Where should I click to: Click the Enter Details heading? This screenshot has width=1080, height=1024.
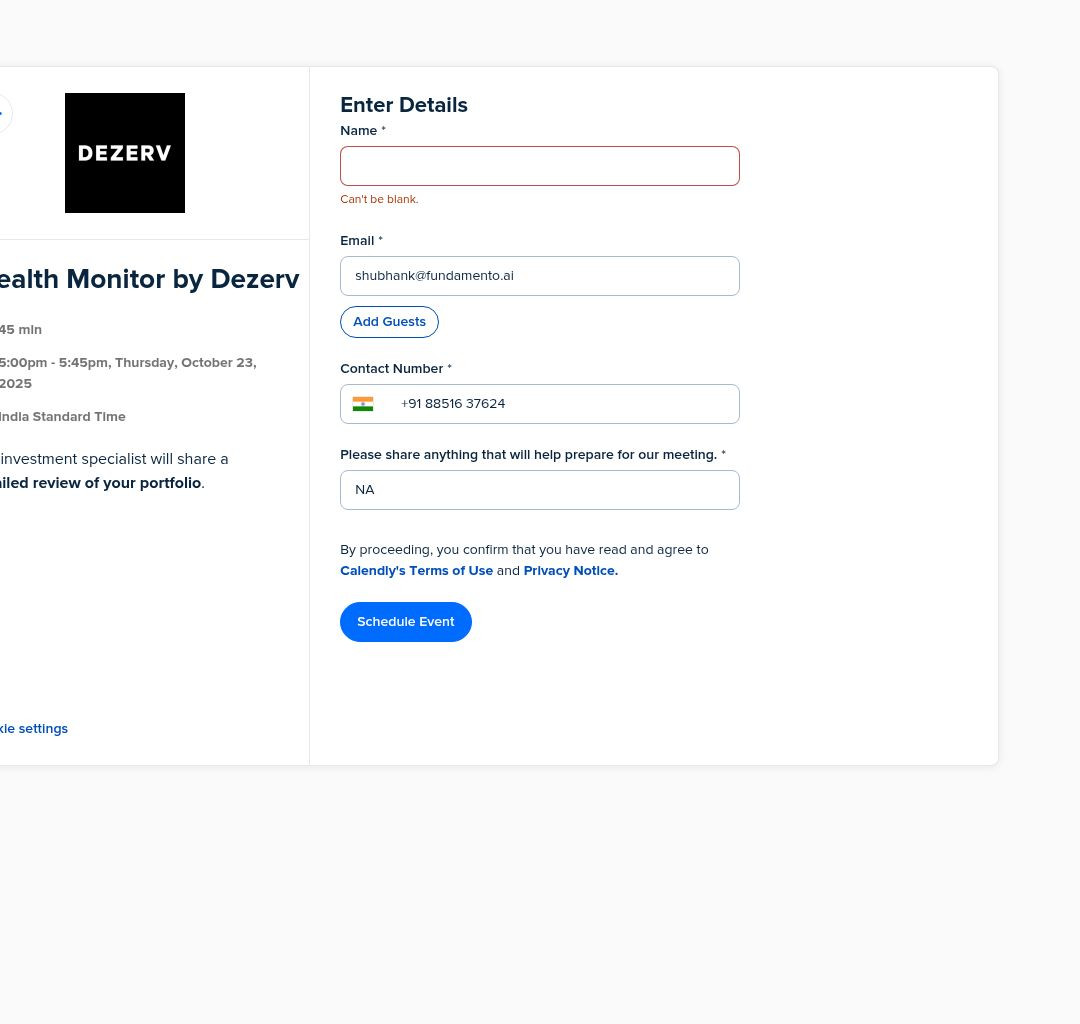point(404,105)
